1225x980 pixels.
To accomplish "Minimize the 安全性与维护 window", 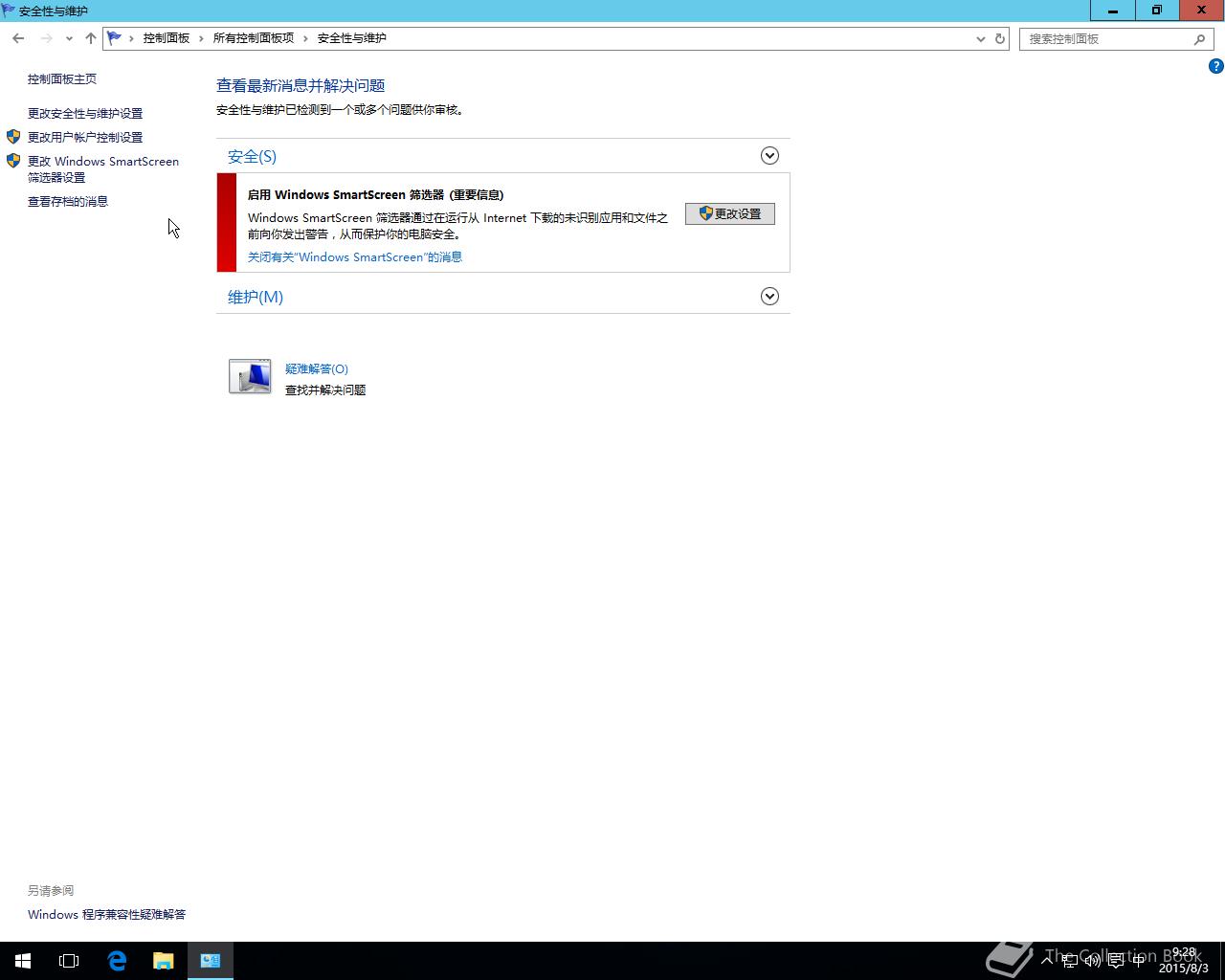I will [1113, 10].
